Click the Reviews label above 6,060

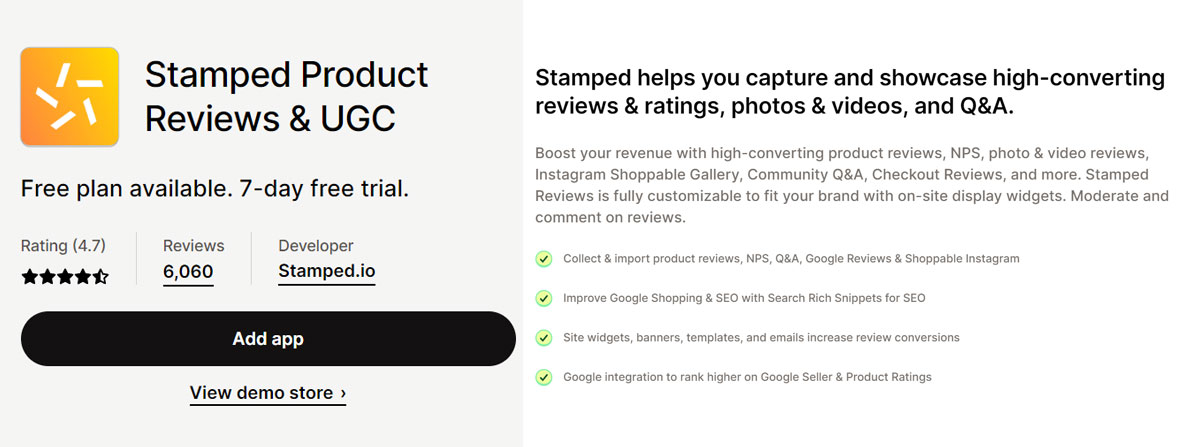194,246
